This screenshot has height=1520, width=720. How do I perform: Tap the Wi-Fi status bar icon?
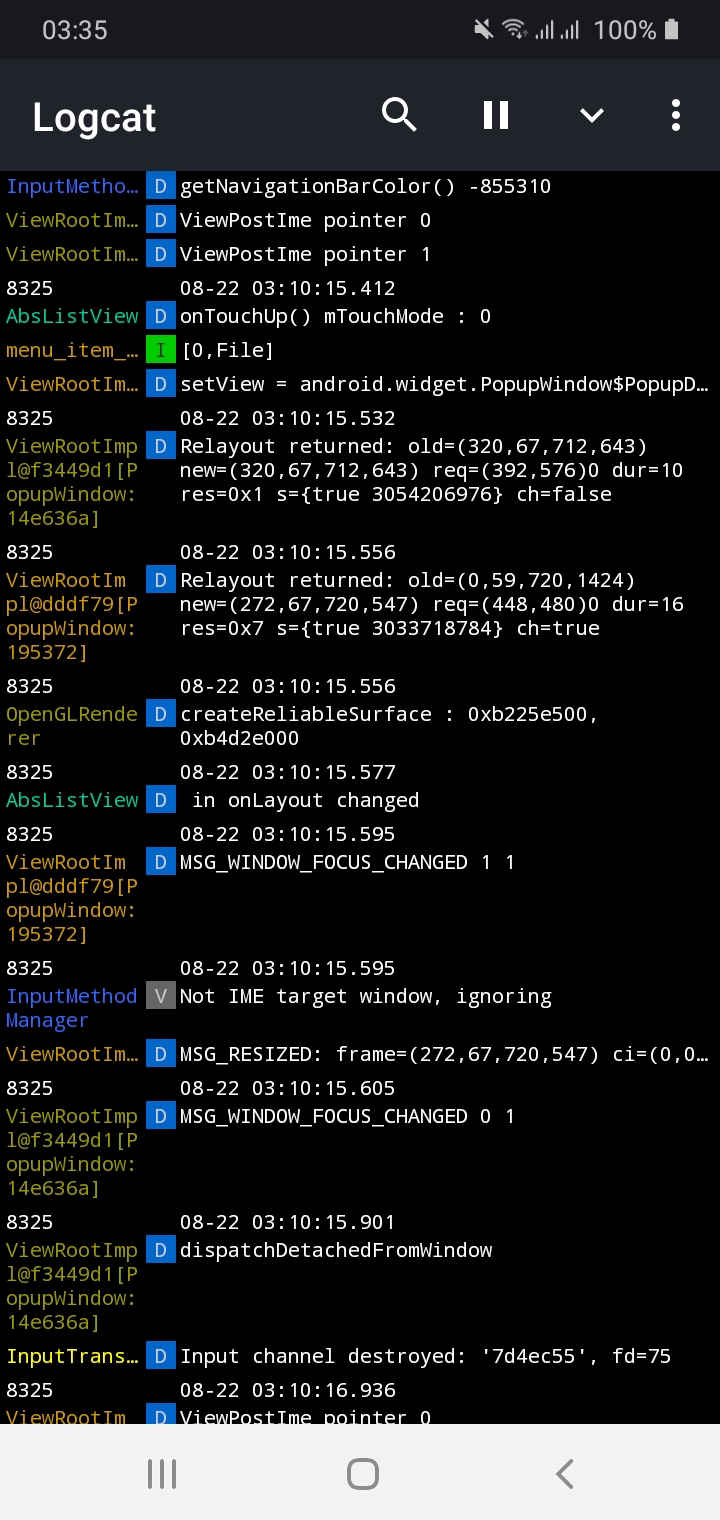coord(514,29)
